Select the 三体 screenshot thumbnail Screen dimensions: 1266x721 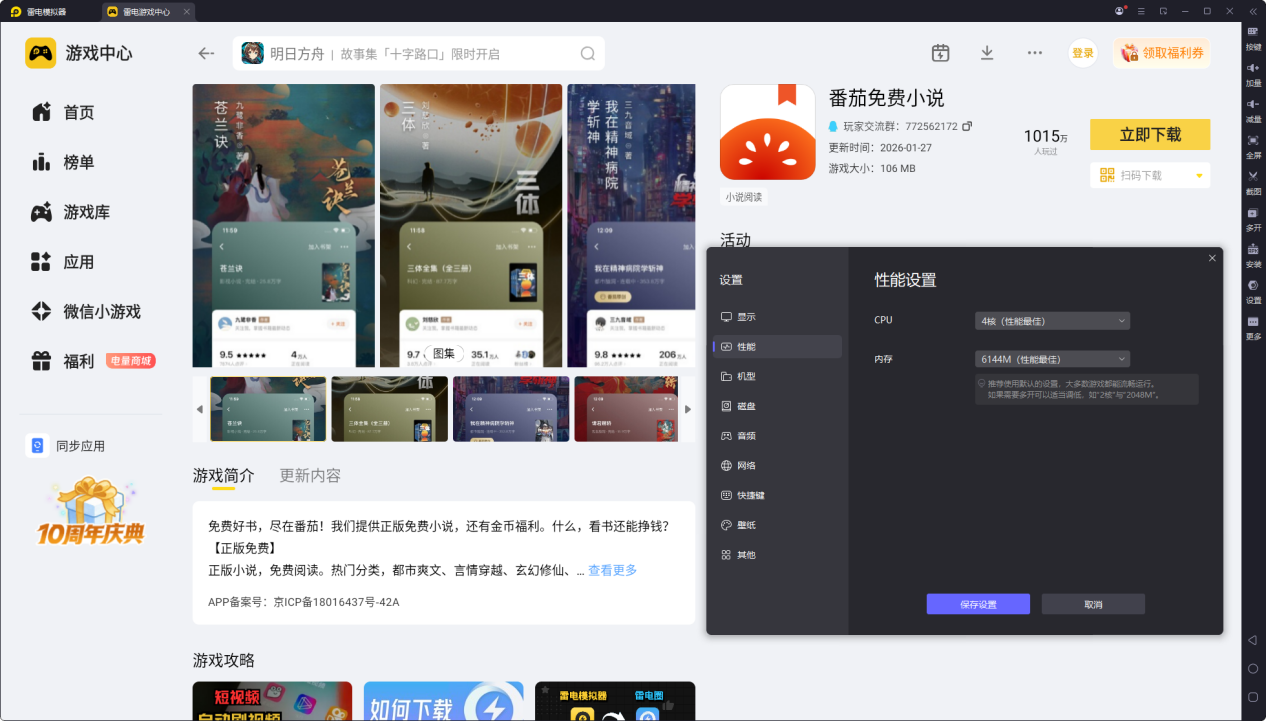(389, 409)
